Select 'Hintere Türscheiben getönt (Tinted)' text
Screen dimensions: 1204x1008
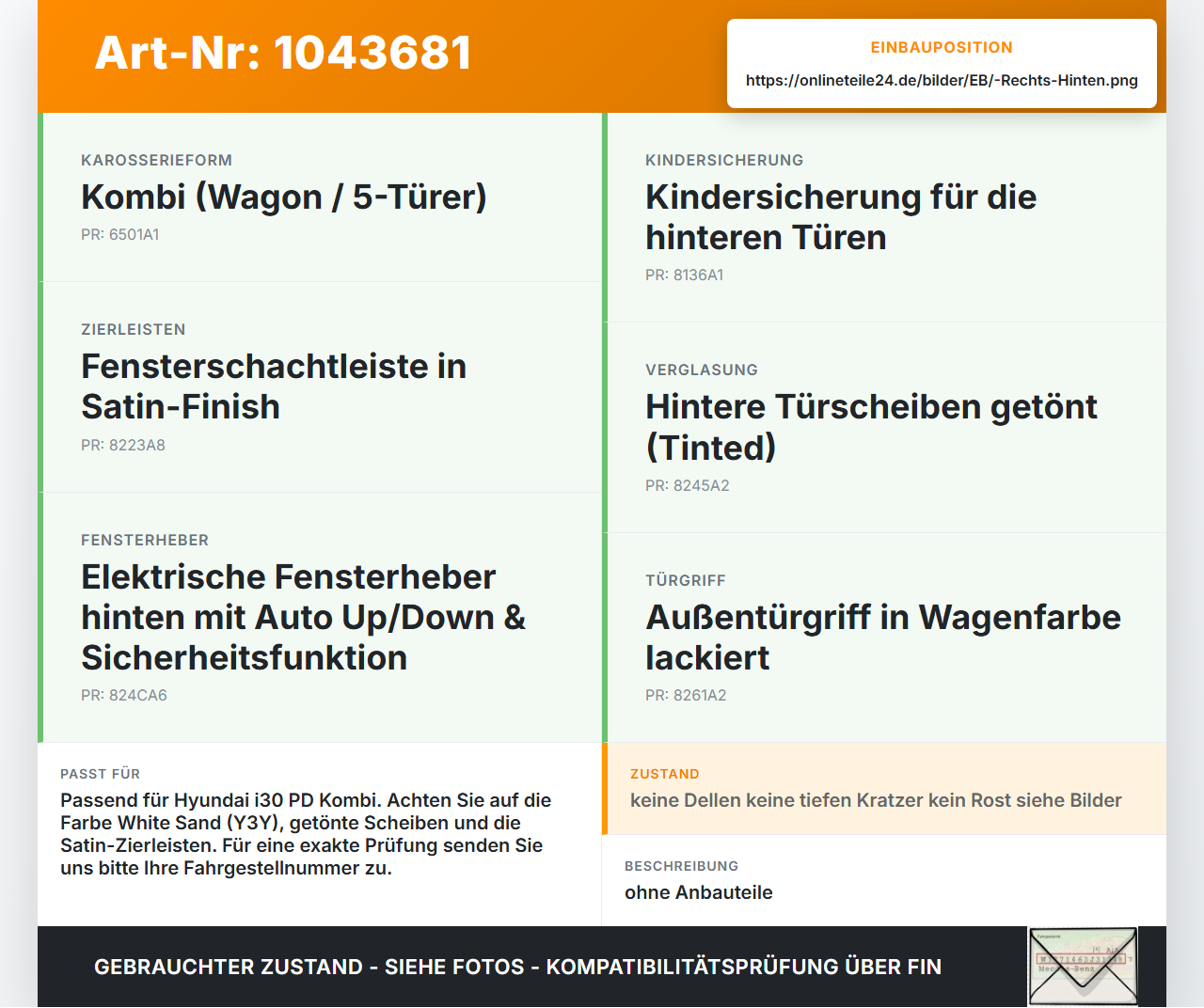pyautogui.click(x=871, y=427)
